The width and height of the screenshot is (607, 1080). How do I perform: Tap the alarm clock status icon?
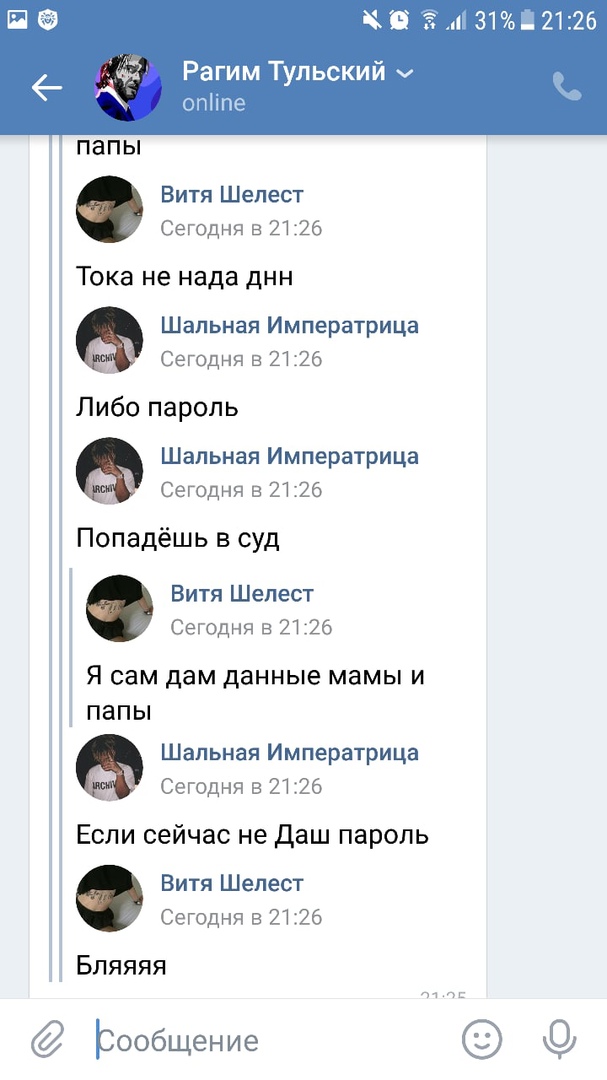pos(399,19)
